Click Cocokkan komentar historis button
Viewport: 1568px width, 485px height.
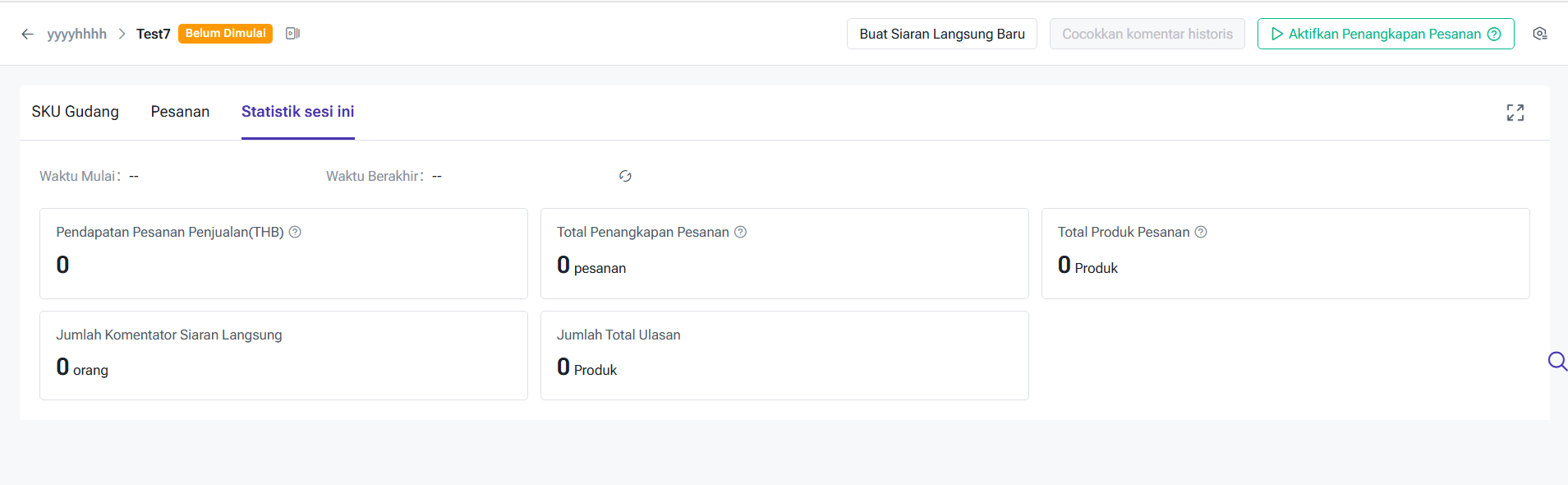pyautogui.click(x=1147, y=34)
